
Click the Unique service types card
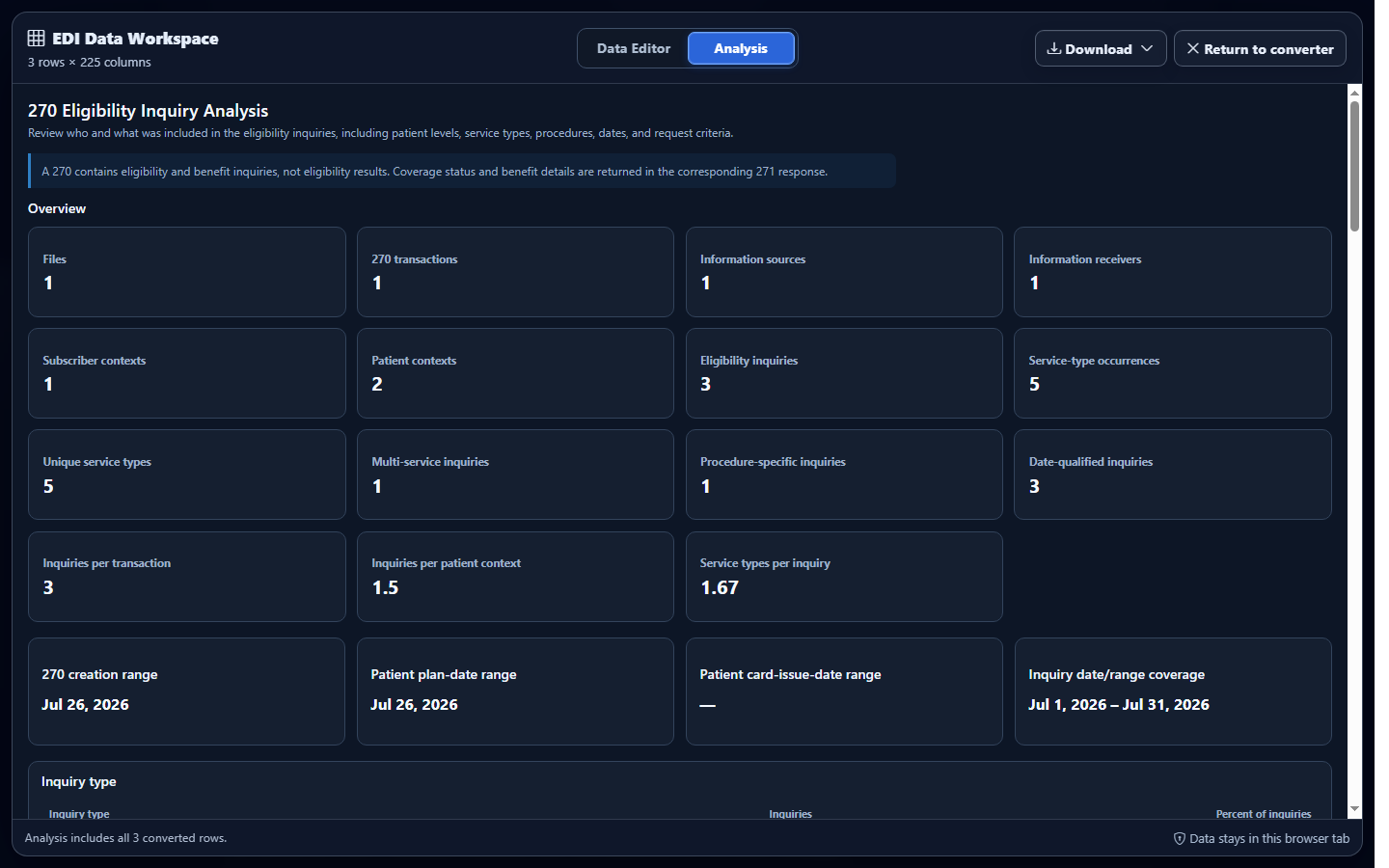(x=187, y=475)
